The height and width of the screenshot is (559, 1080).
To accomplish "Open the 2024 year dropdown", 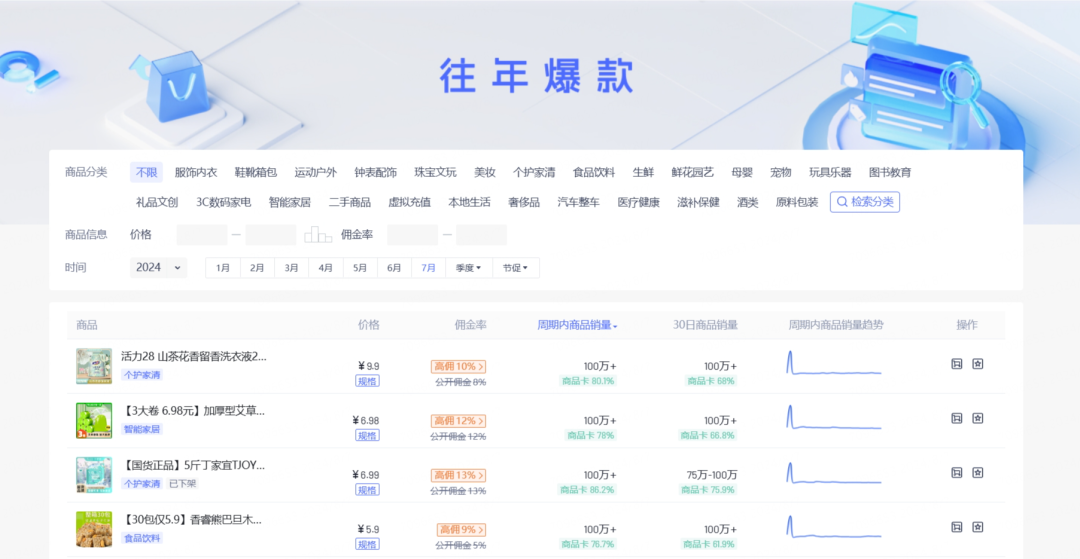I will click(x=158, y=268).
